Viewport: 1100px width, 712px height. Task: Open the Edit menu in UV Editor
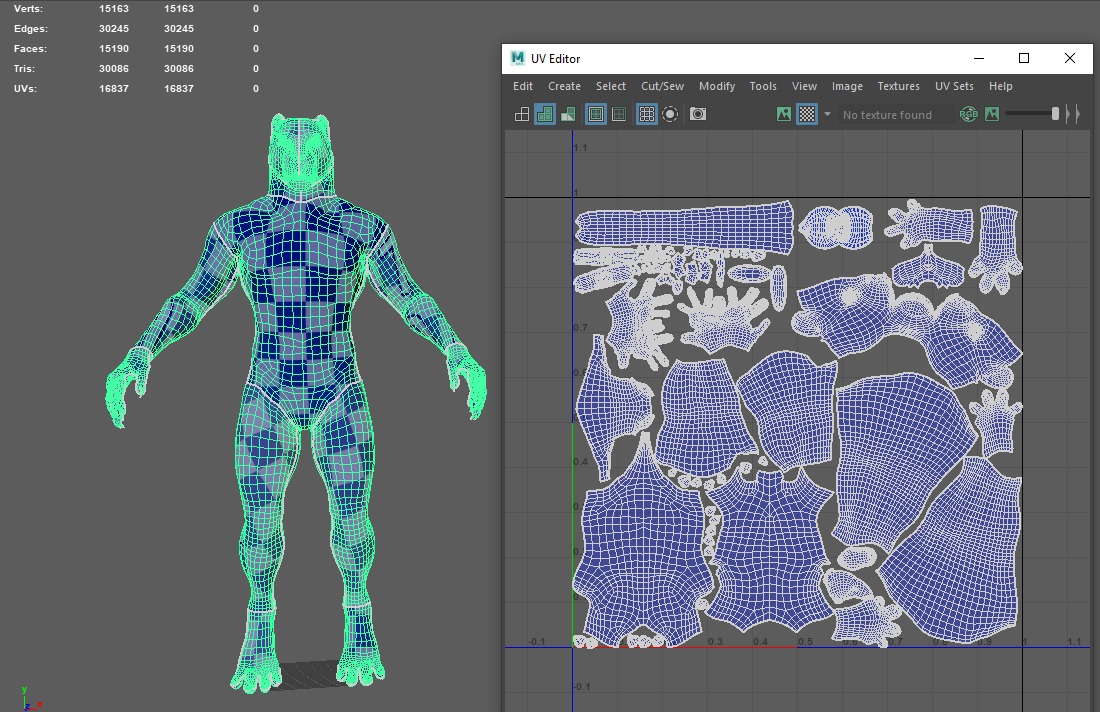tap(523, 86)
